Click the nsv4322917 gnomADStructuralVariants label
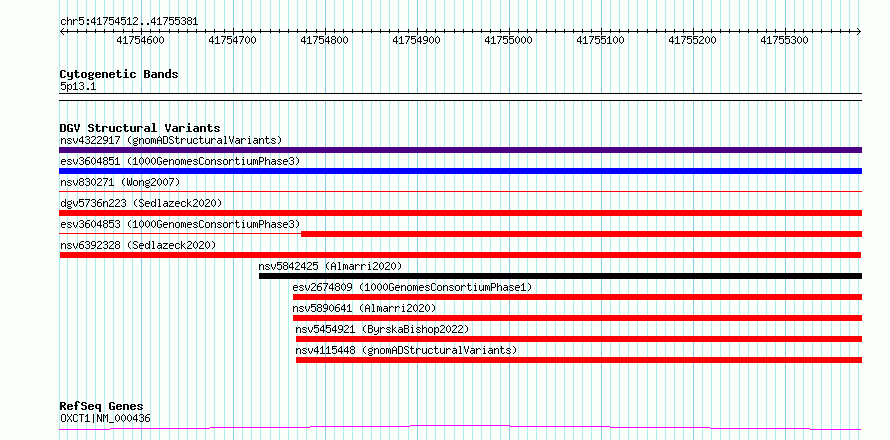Viewport: 890px width, 440px height. 171,140
